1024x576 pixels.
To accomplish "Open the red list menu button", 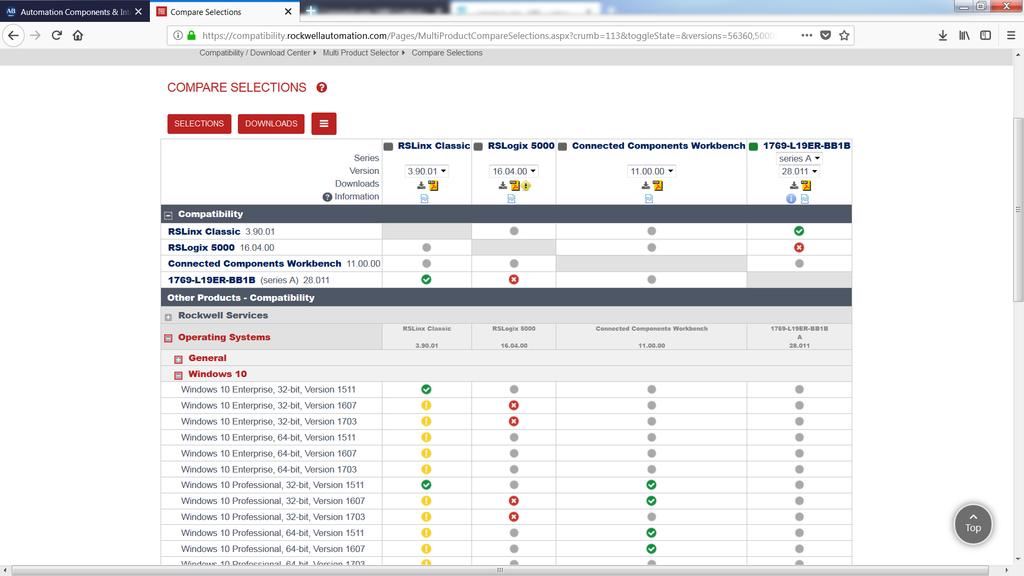I will pyautogui.click(x=324, y=123).
